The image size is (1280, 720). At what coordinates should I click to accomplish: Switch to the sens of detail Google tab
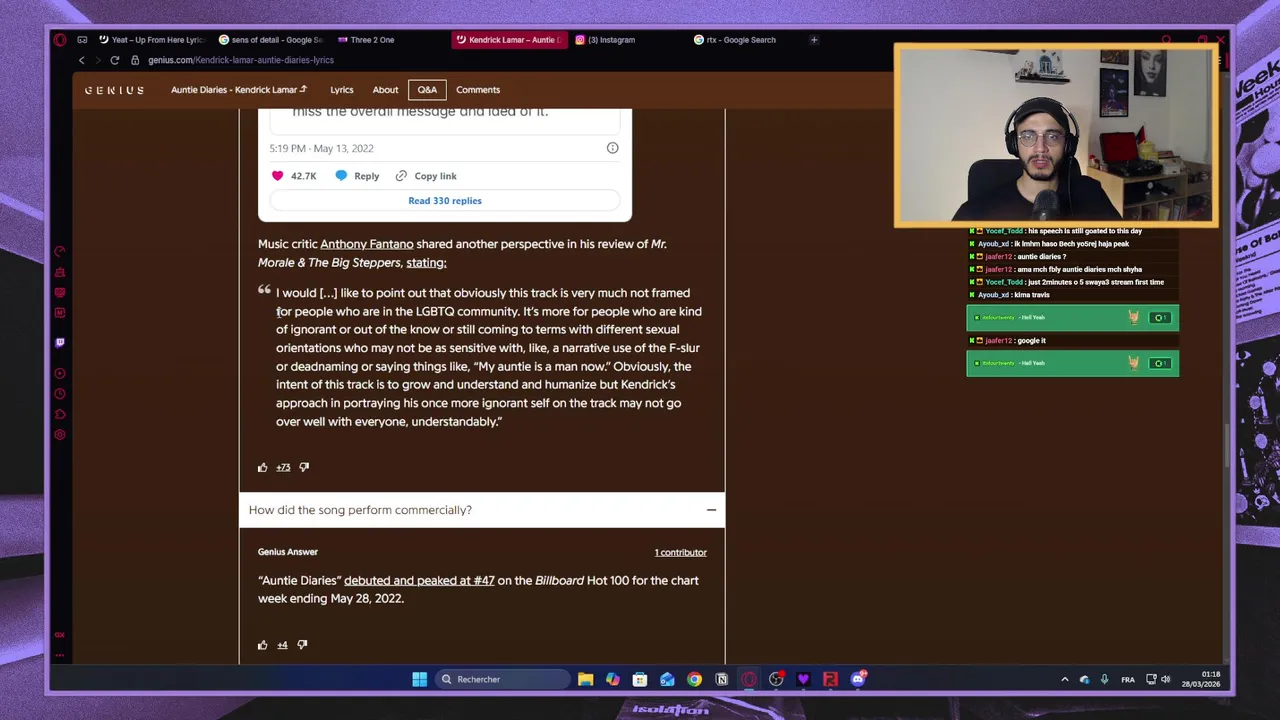[270, 40]
